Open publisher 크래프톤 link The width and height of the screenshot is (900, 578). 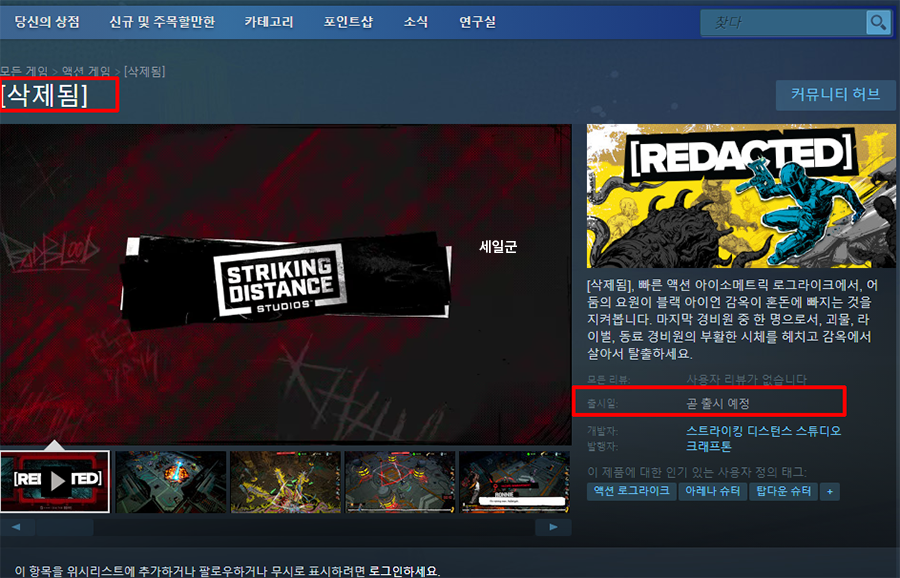click(x=709, y=446)
